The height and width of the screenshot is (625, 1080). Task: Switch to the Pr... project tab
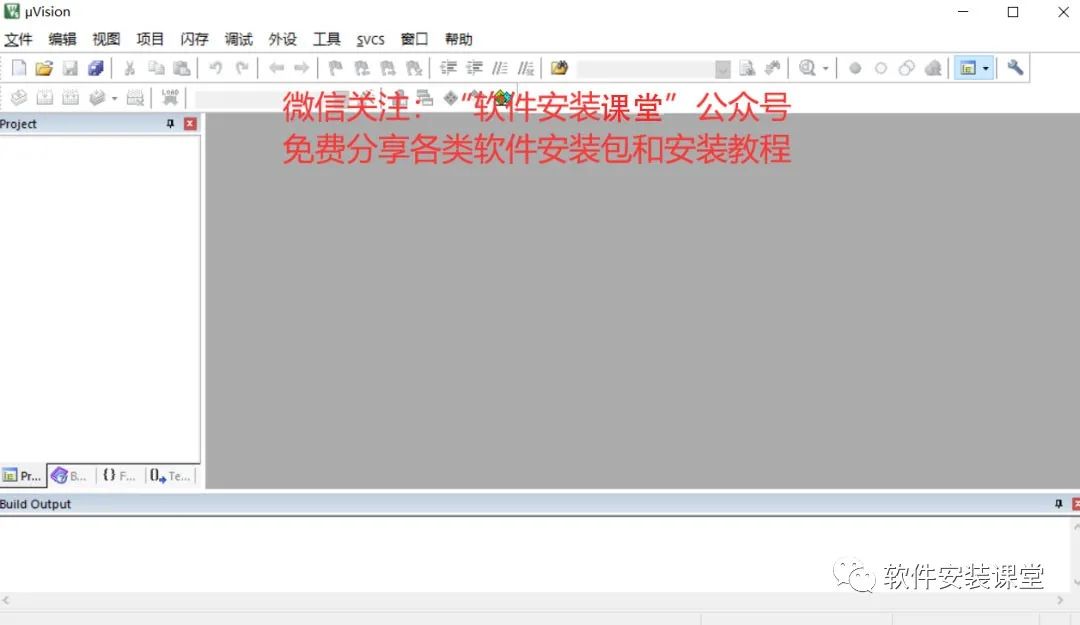(x=23, y=475)
